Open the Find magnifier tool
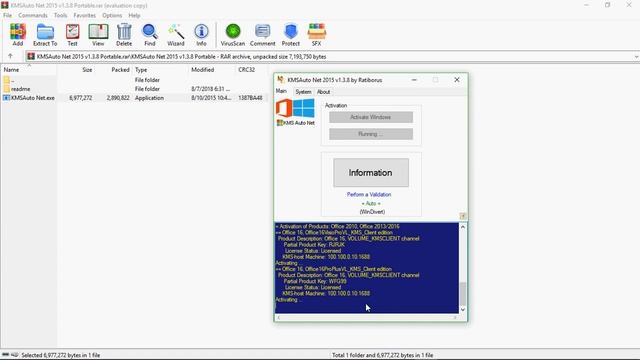 pyautogui.click(x=149, y=34)
